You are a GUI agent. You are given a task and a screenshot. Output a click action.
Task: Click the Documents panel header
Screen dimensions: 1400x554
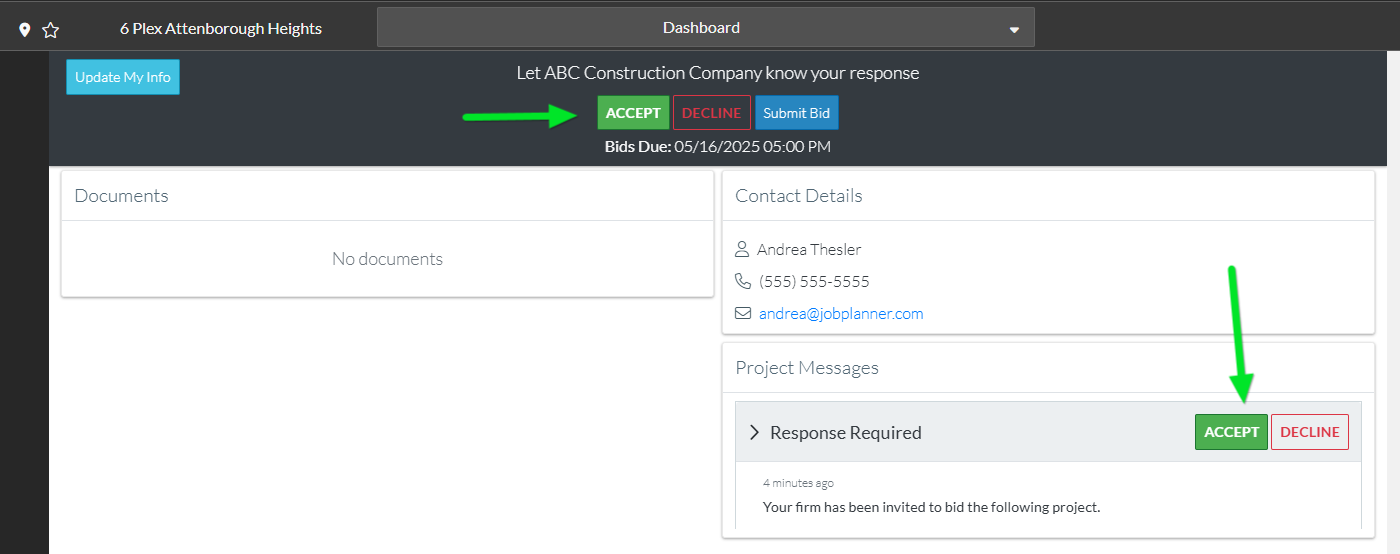122,196
